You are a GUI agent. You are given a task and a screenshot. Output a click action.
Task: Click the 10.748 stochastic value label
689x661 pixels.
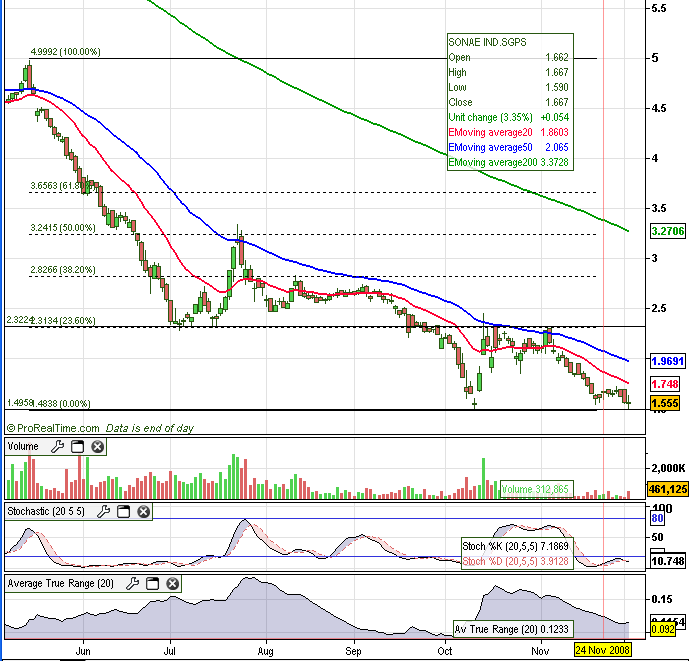coord(668,561)
